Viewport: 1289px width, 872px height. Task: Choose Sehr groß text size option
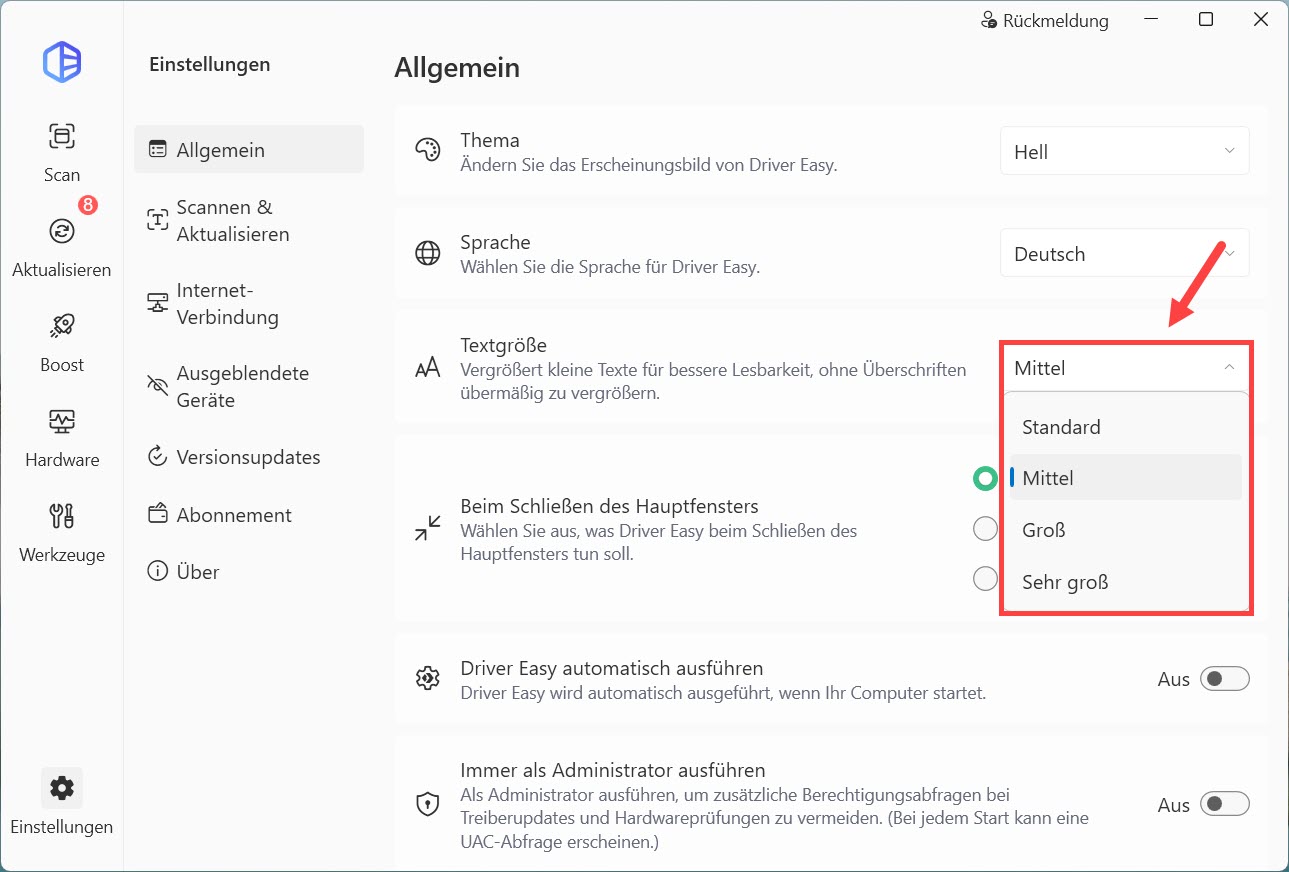[x=1126, y=582]
